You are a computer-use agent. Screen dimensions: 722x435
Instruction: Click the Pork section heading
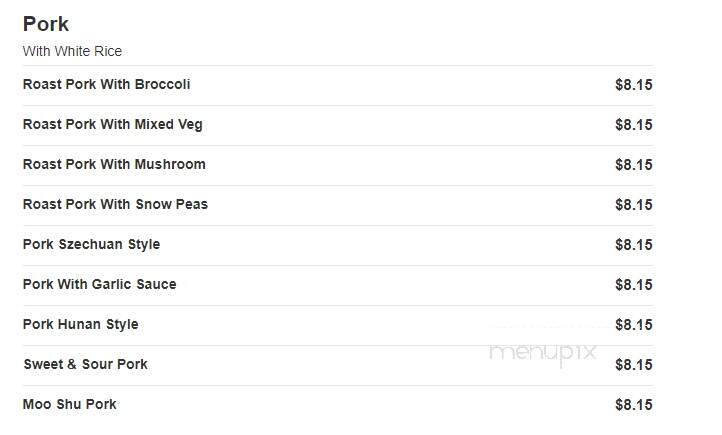46,24
